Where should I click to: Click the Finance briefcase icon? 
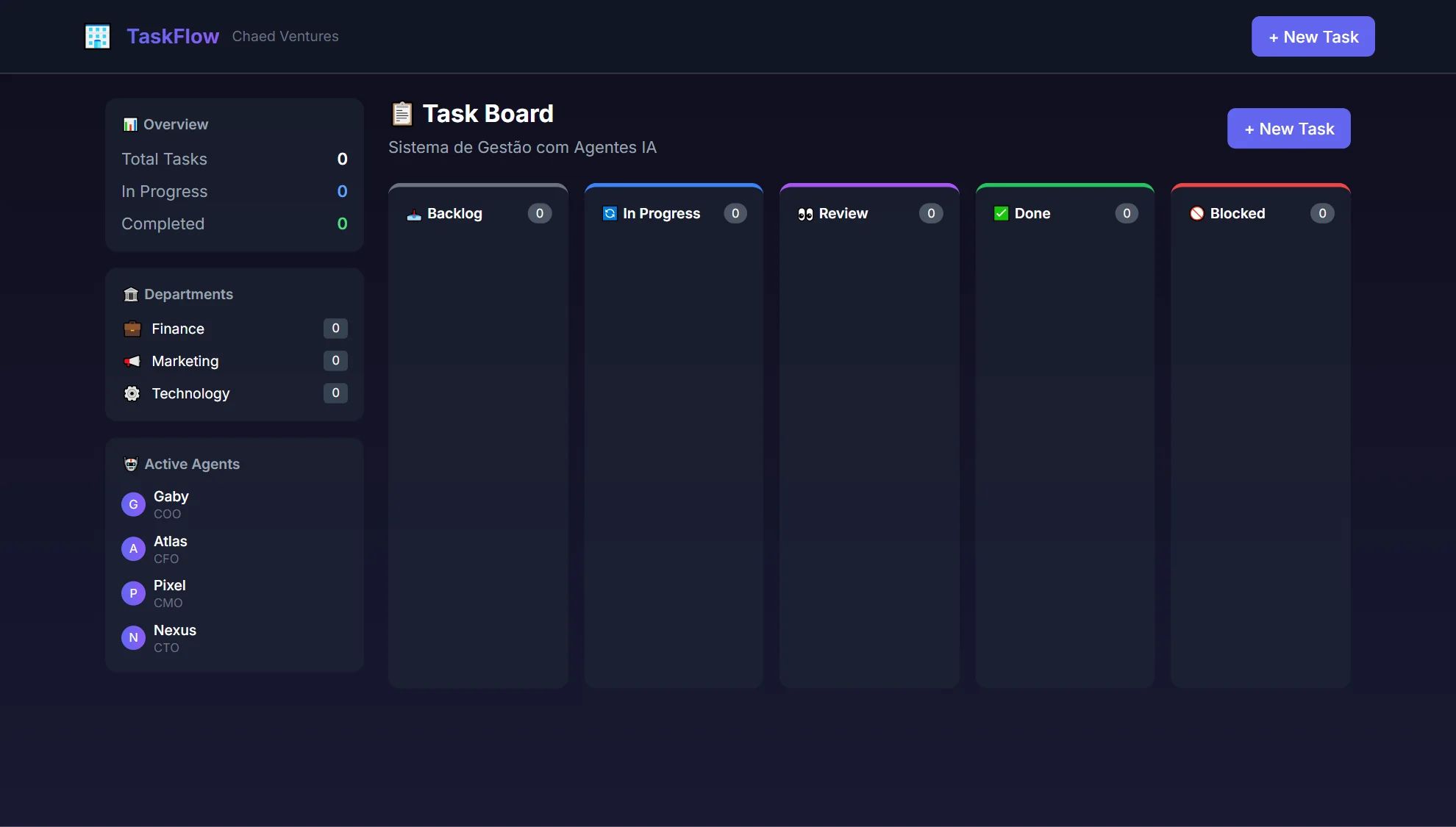pos(132,329)
